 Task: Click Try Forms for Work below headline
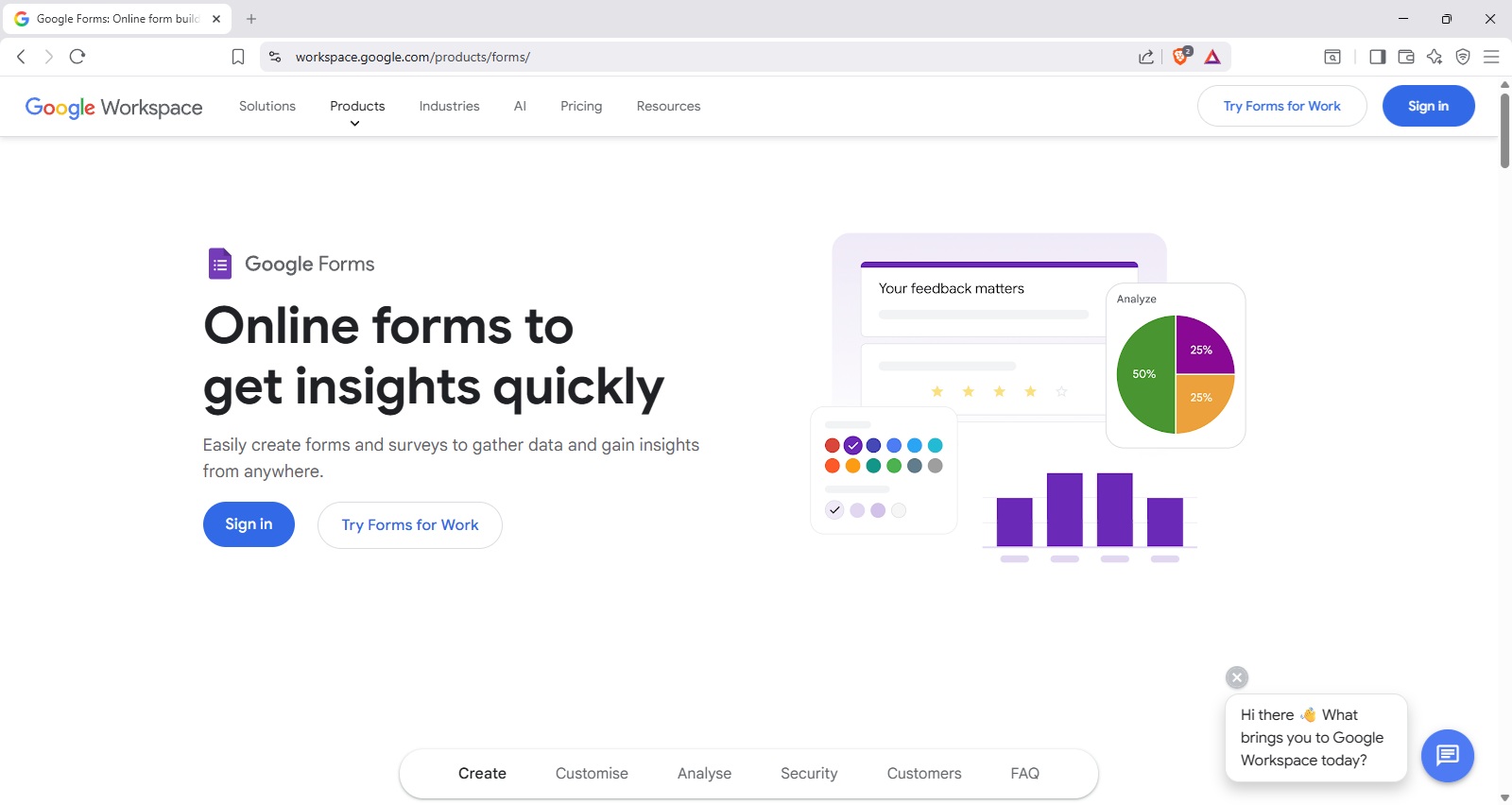(410, 525)
